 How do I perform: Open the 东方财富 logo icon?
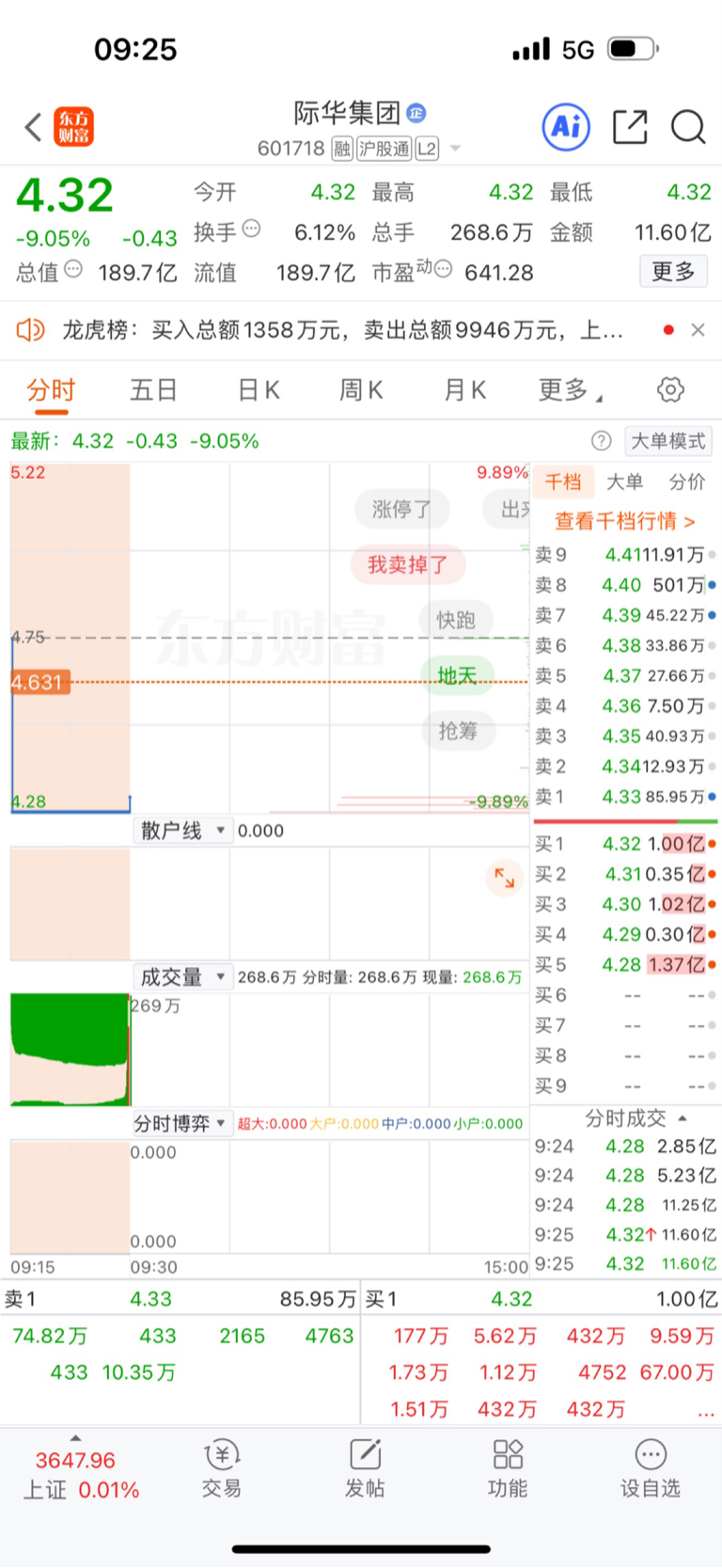click(x=73, y=127)
